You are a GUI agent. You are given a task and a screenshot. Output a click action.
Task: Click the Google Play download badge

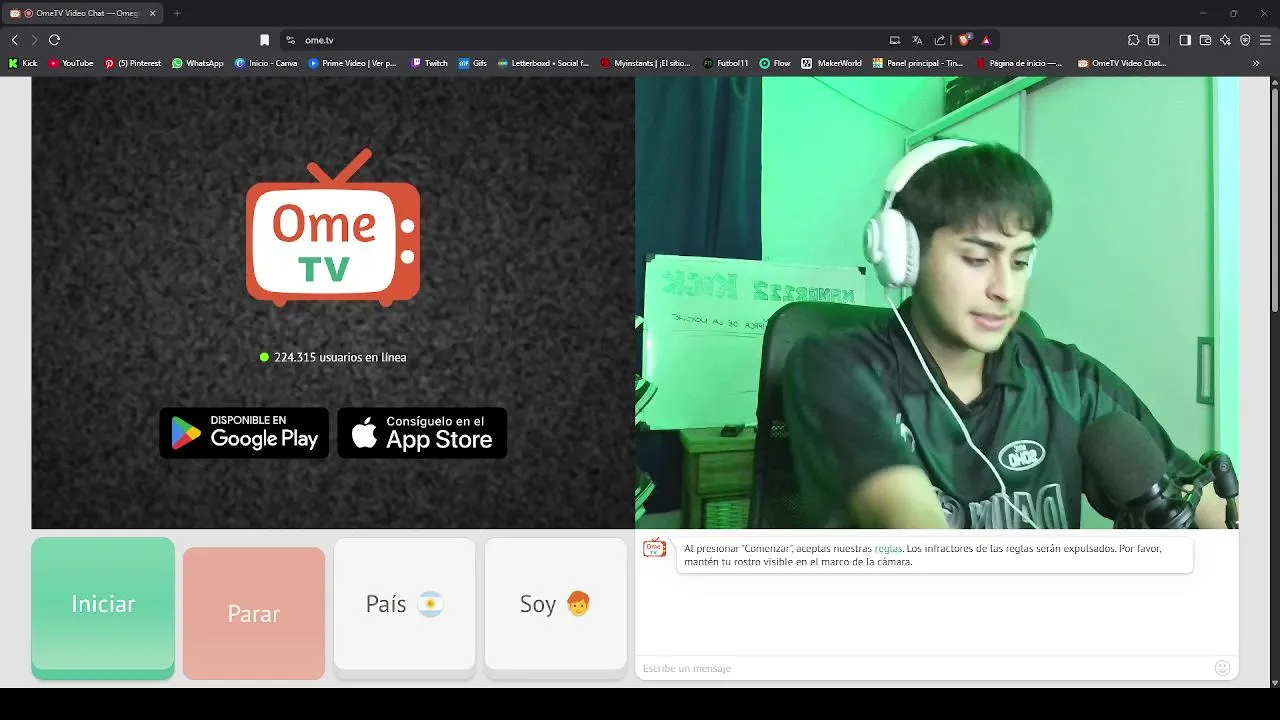click(x=244, y=433)
